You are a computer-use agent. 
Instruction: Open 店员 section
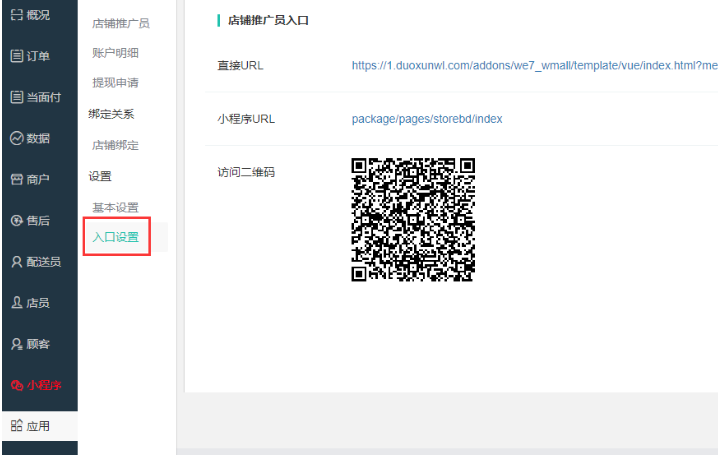click(38, 303)
